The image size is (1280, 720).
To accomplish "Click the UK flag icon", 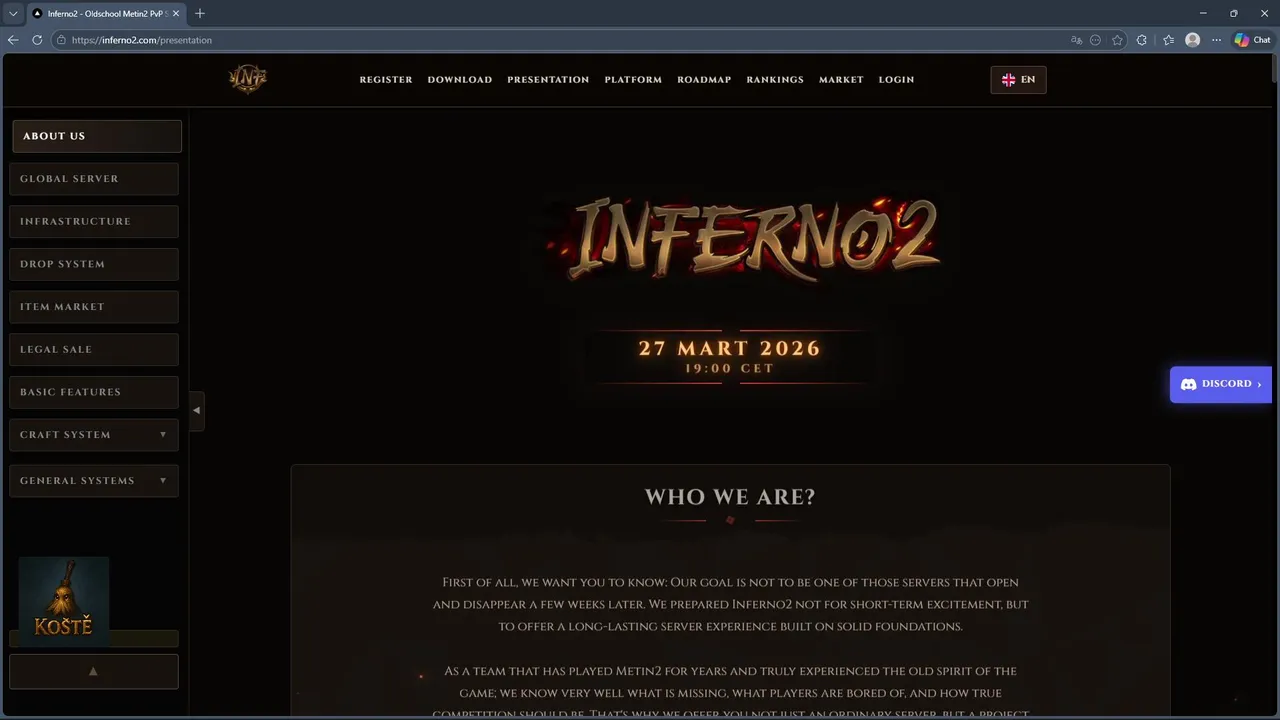I will [x=1008, y=80].
